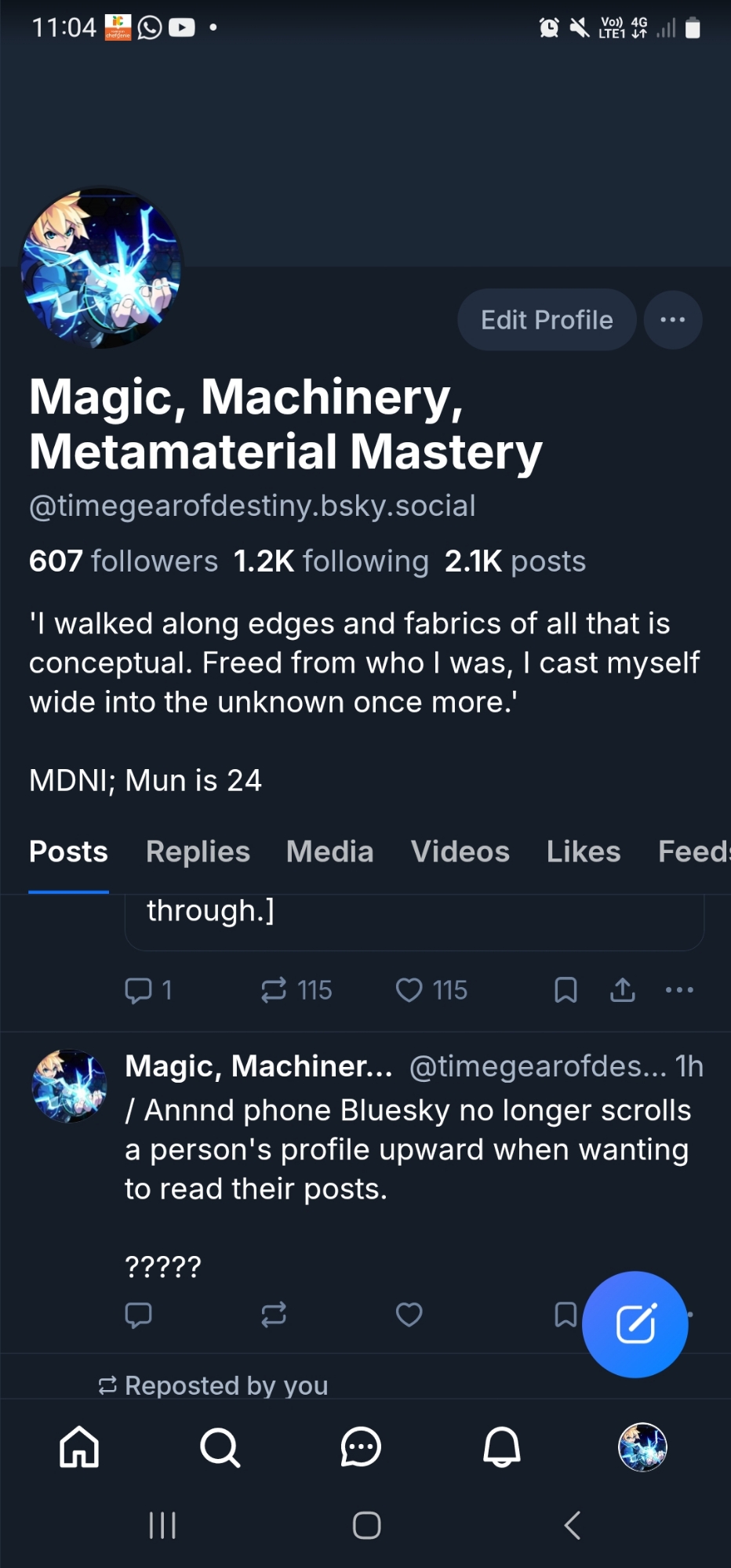Like the post about Bluesky scrolling
Viewport: 731px width, 1568px height.
click(409, 1314)
